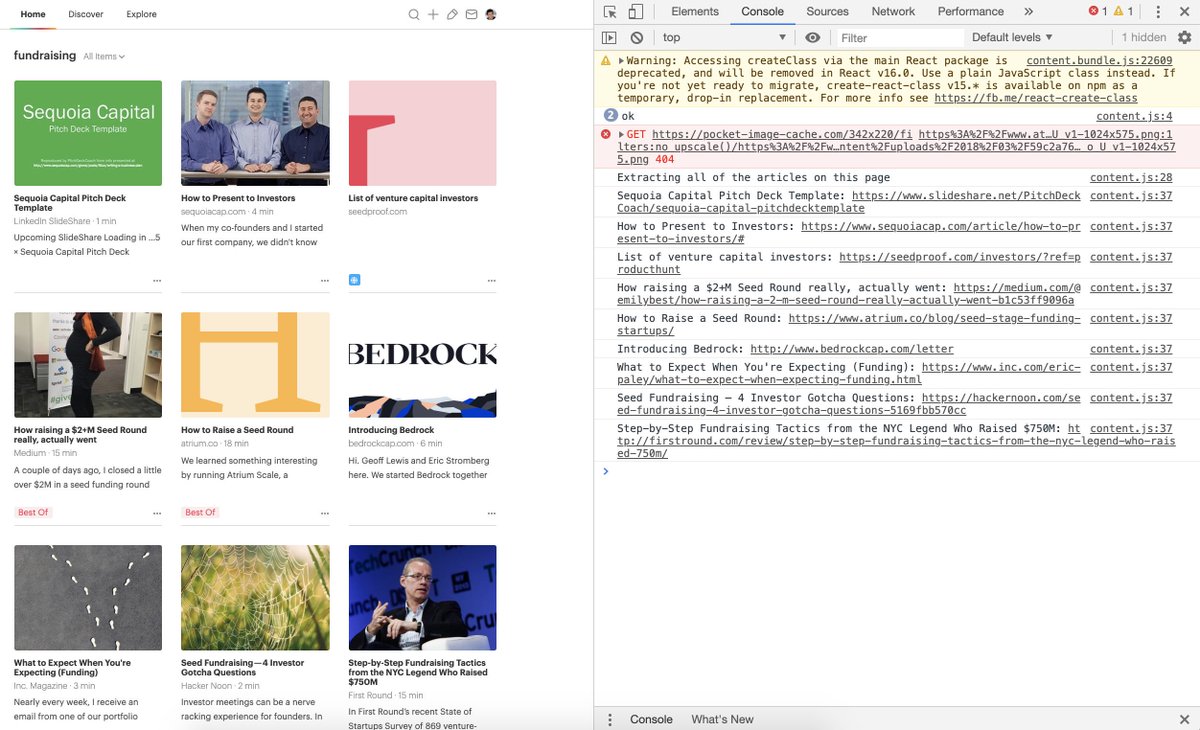Open the Network DevTools tab
The height and width of the screenshot is (730, 1200).
coord(893,12)
